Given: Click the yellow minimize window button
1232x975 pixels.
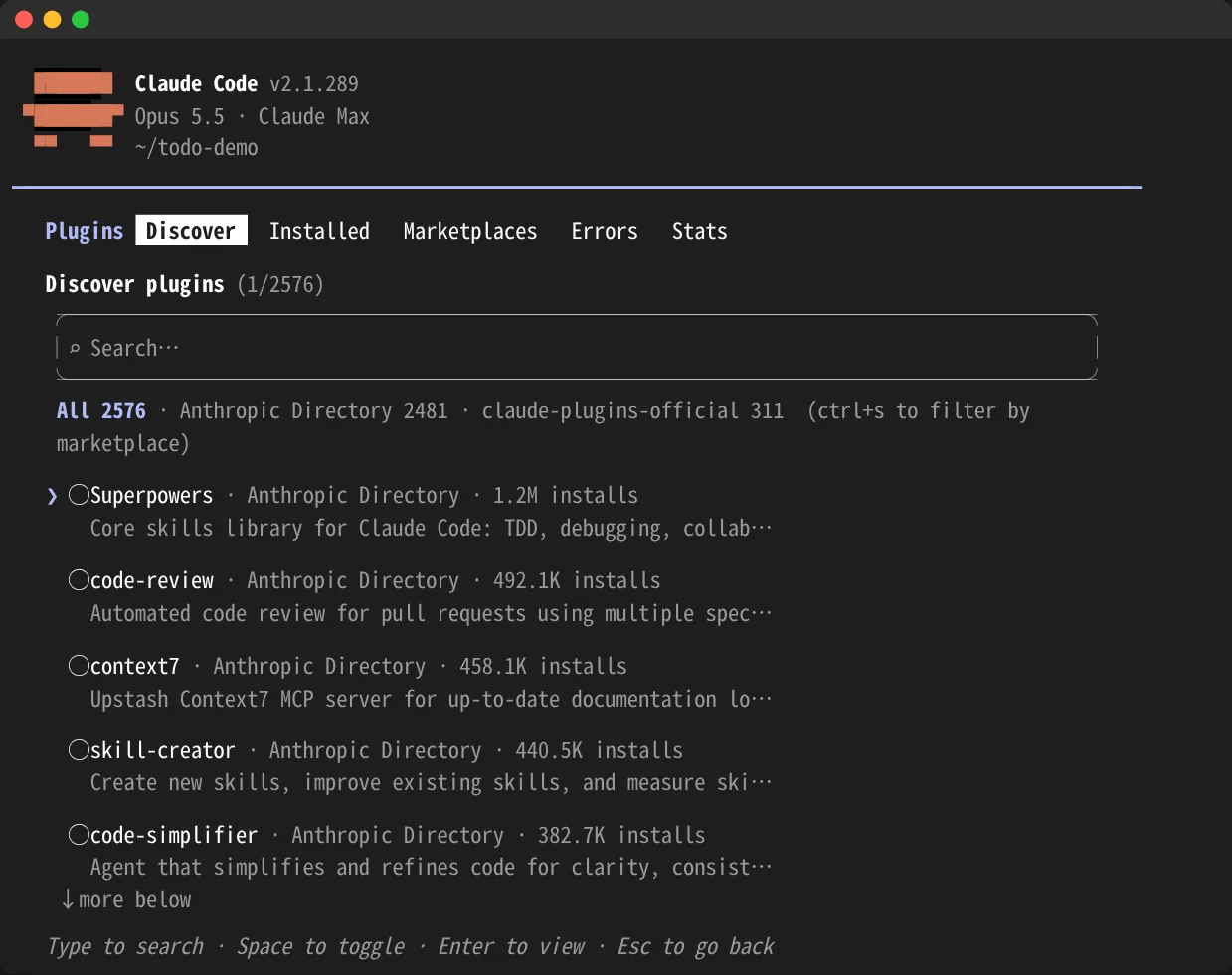Looking at the screenshot, I should 53,20.
